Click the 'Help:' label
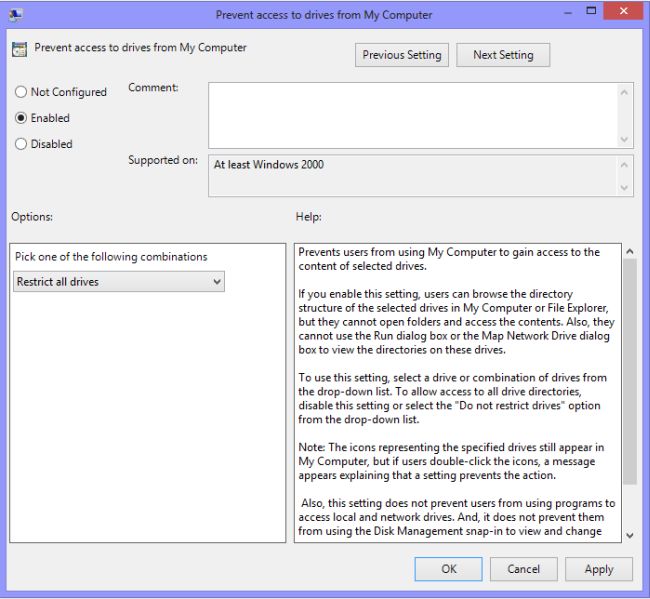Viewport: 650px width, 599px height. coord(308,217)
